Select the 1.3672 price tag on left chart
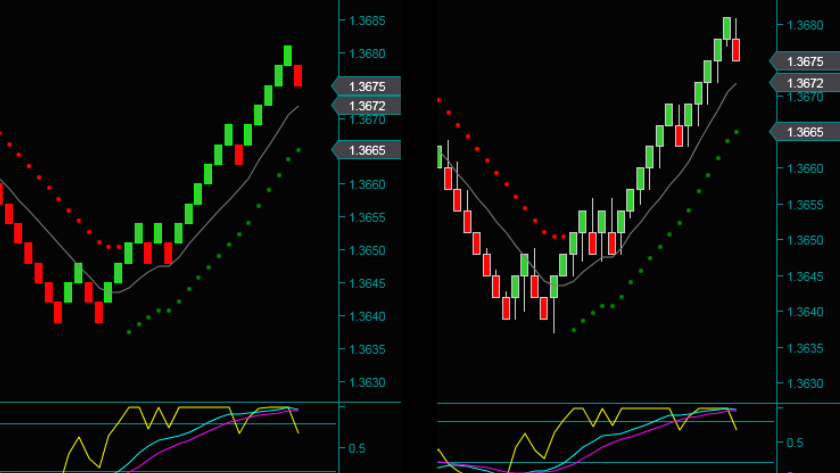840x473 pixels. (367, 105)
